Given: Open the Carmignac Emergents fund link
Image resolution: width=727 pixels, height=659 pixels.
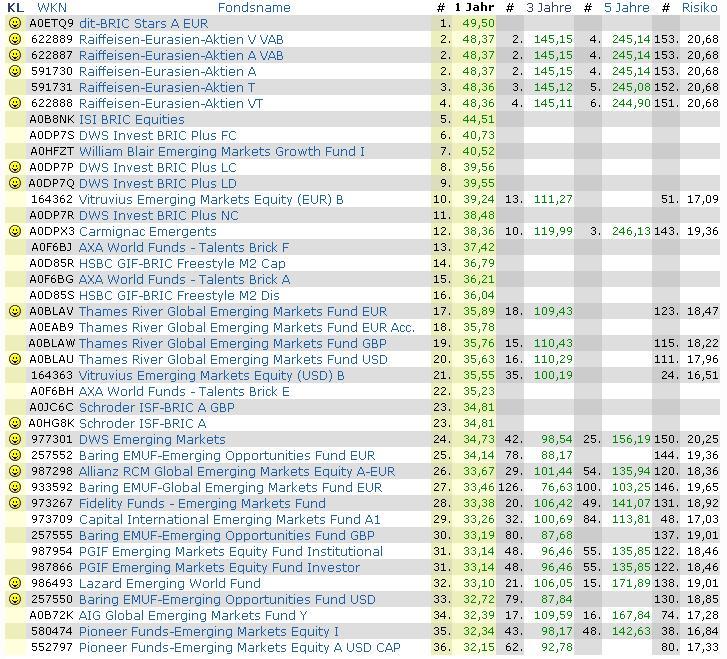Looking at the screenshot, I should tap(147, 231).
